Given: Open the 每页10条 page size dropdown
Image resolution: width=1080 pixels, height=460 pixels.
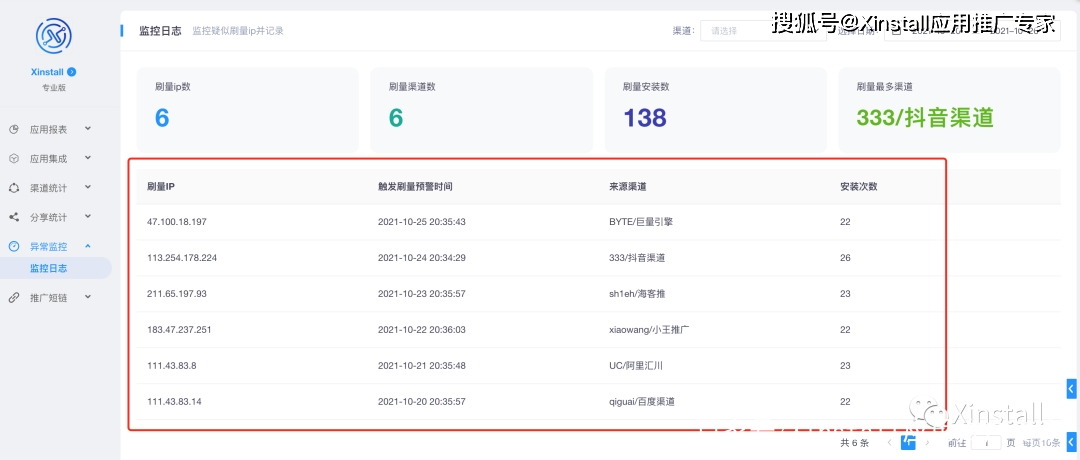Looking at the screenshot, I should pyautogui.click(x=1041, y=443).
